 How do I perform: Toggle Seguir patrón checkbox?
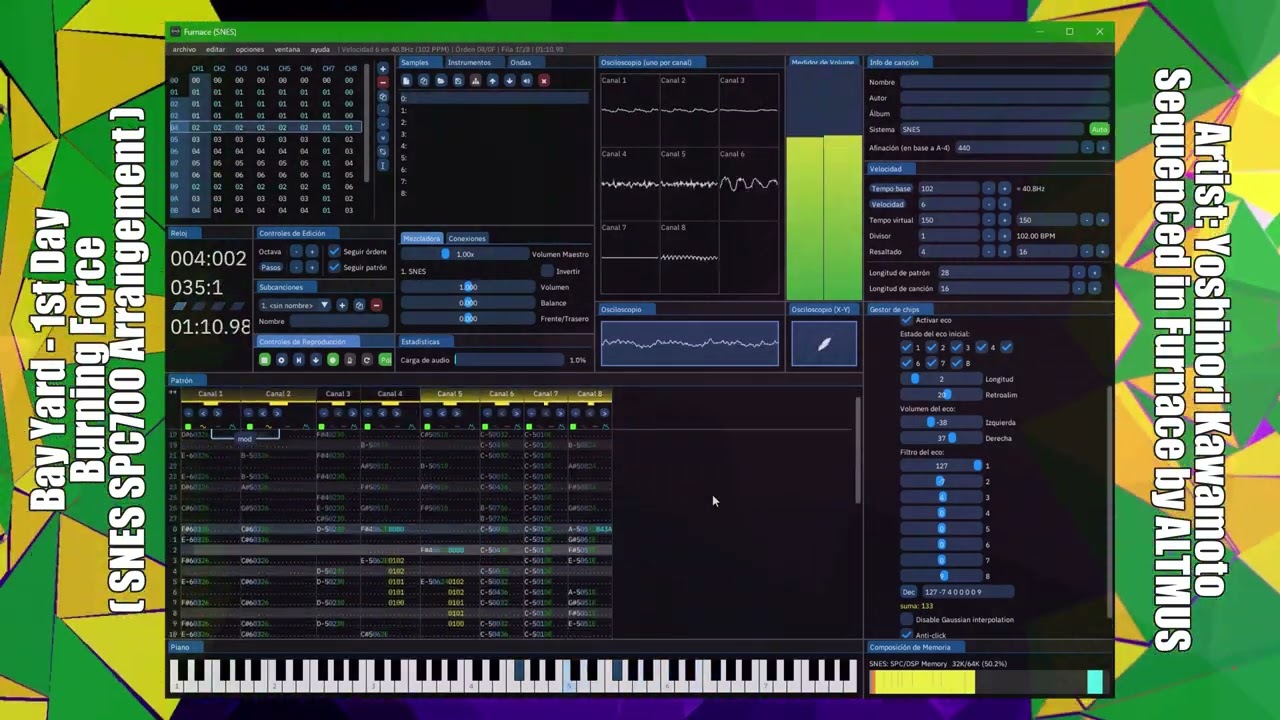click(335, 267)
